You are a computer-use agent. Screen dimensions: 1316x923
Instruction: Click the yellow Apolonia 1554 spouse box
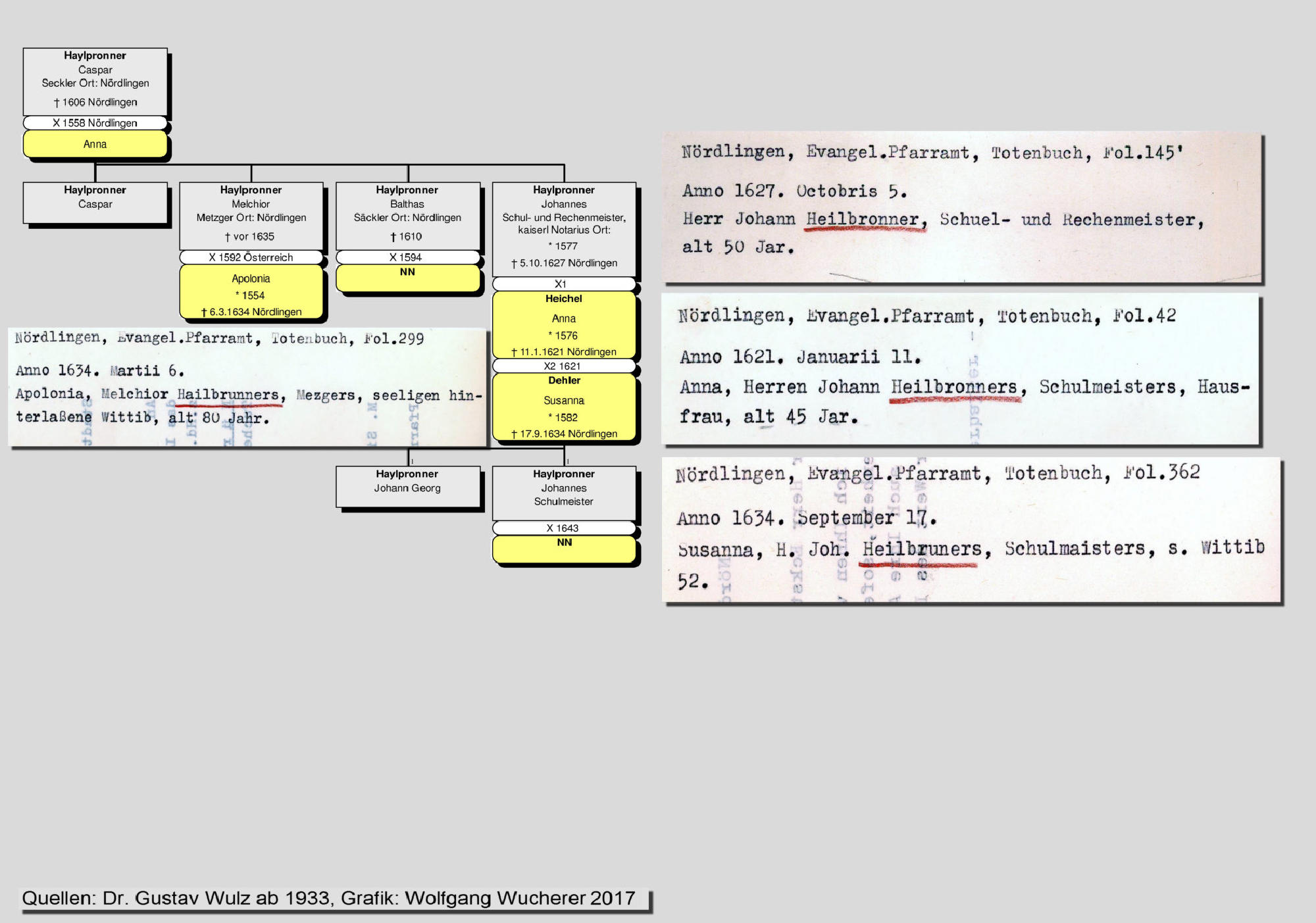pyautogui.click(x=251, y=293)
